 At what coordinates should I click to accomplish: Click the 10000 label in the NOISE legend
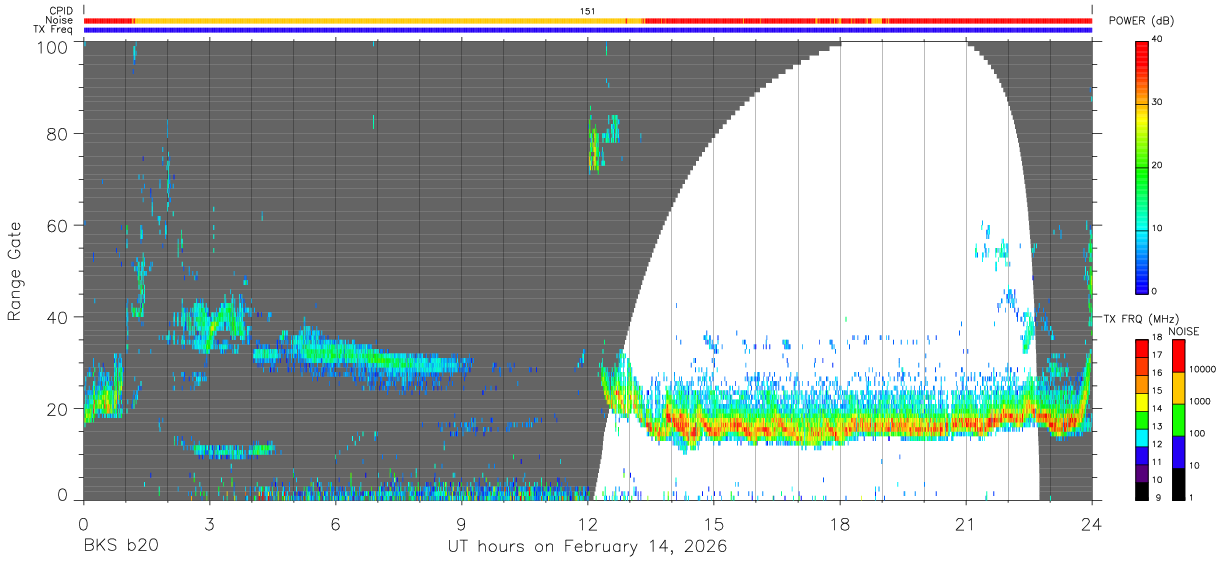[1203, 370]
